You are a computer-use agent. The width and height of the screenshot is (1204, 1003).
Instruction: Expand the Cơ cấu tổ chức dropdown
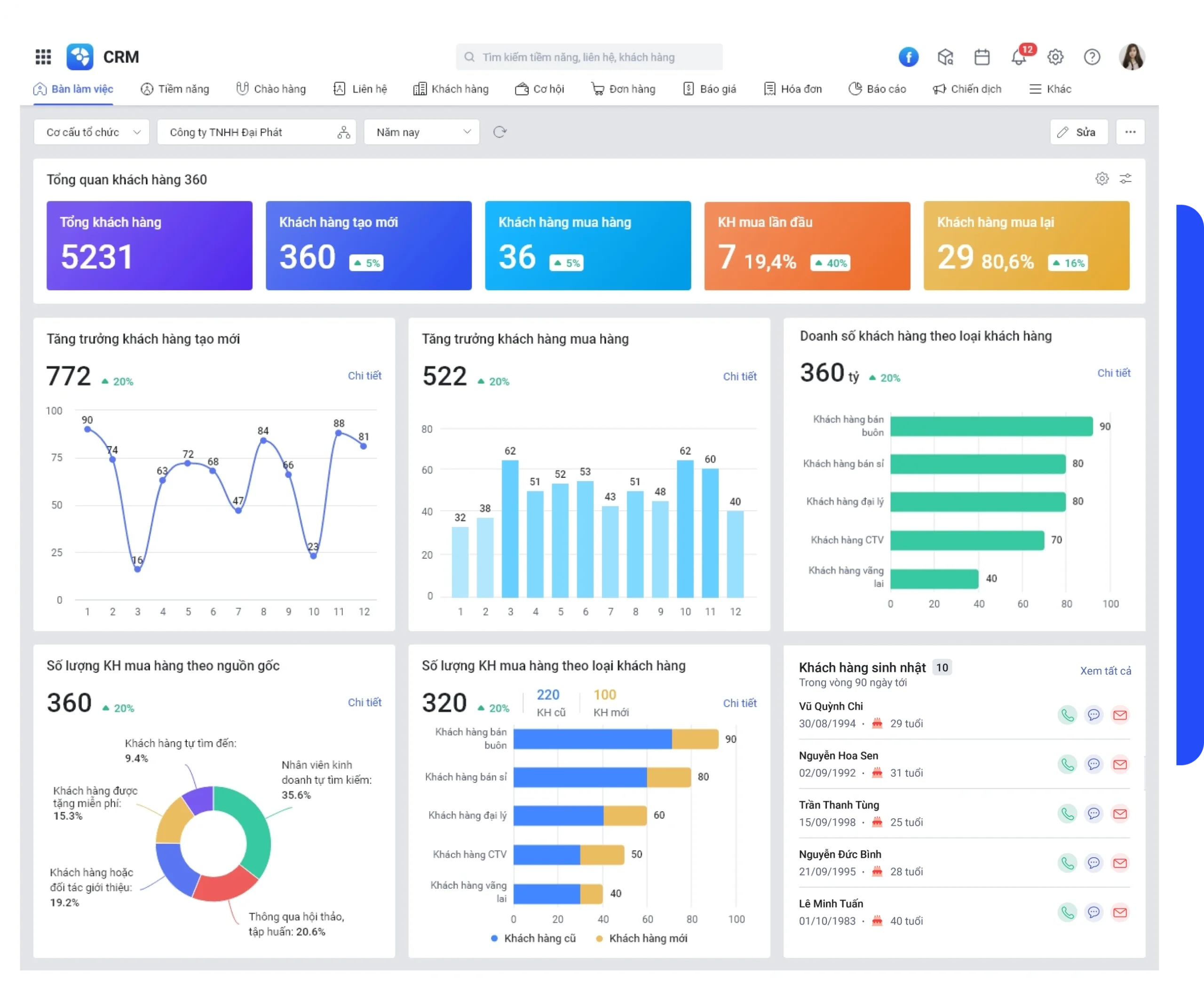click(x=92, y=133)
